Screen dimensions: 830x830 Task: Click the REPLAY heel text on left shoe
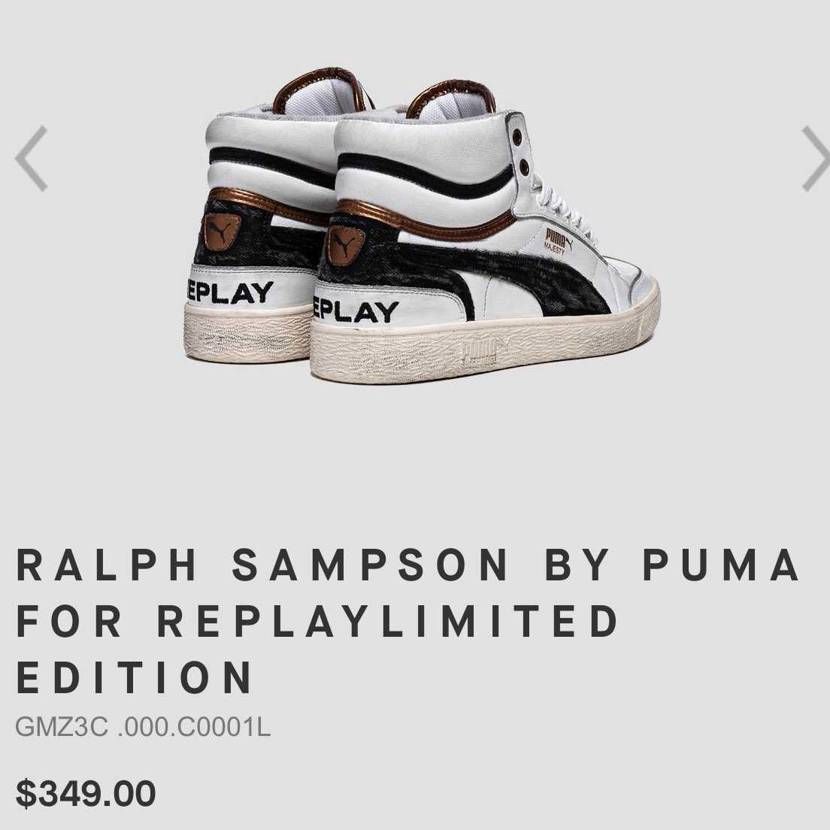coord(230,293)
